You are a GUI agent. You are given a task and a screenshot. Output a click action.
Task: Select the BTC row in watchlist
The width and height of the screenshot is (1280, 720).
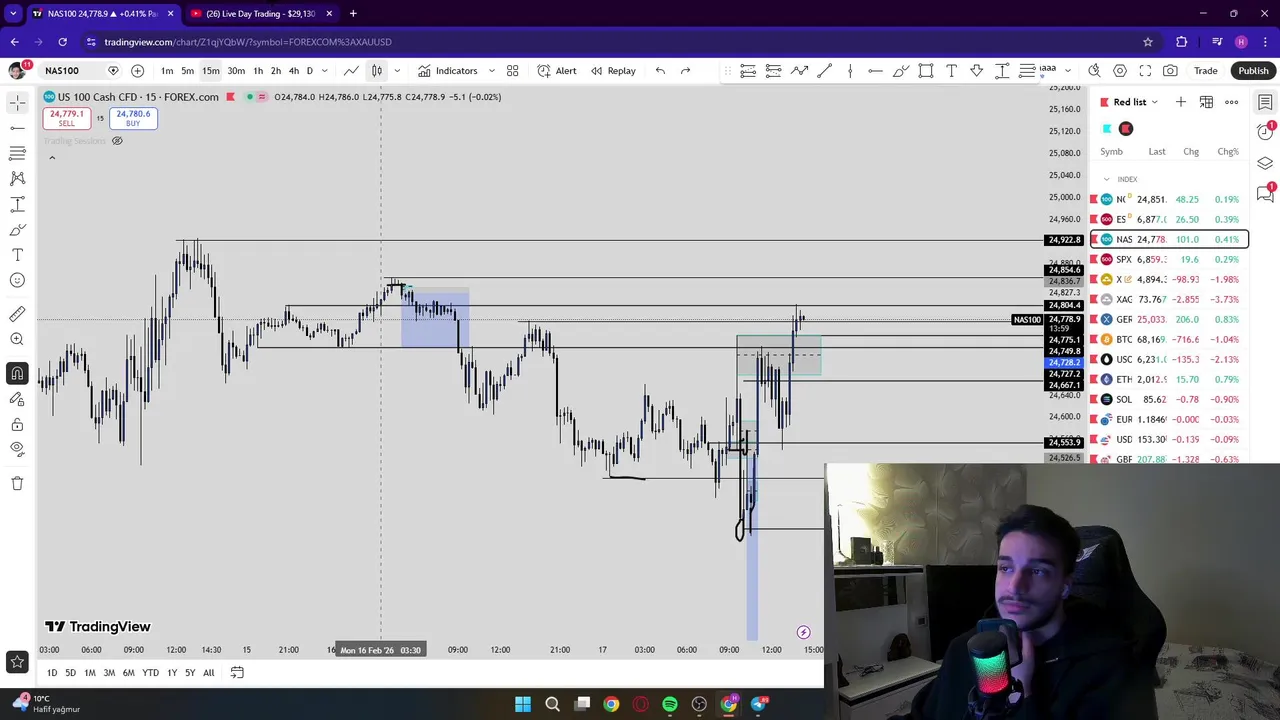click(1168, 339)
